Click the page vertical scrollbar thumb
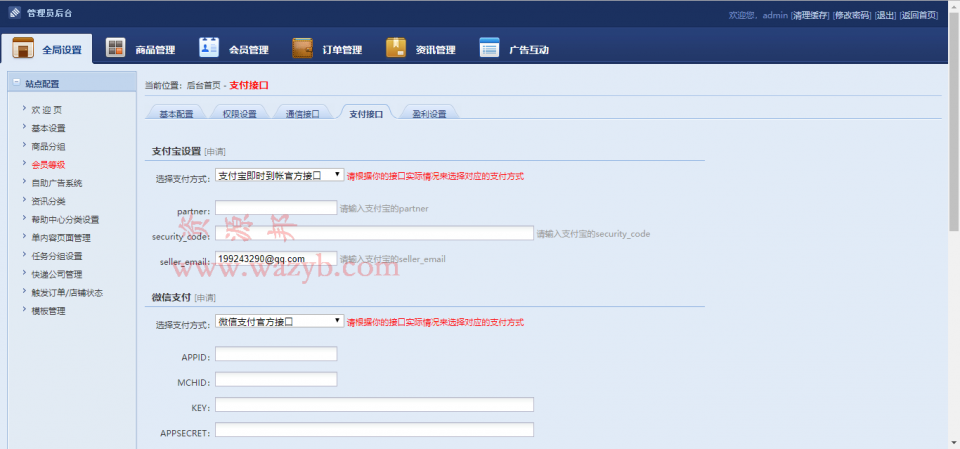960x449 pixels. [954, 121]
